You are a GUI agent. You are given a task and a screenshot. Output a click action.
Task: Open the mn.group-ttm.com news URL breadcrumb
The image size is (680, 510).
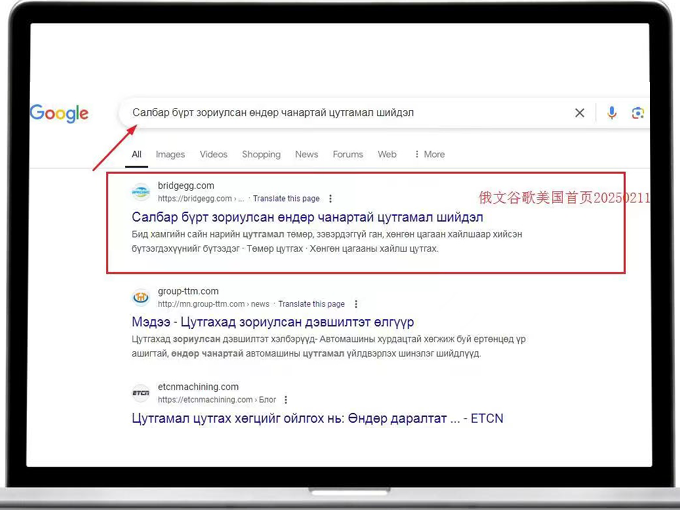[213, 304]
